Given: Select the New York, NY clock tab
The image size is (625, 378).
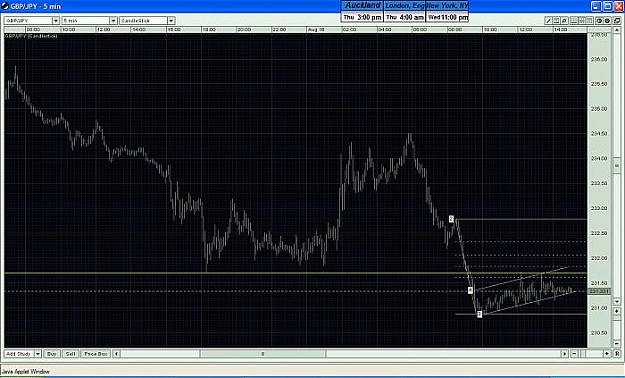Looking at the screenshot, I should [447, 6].
